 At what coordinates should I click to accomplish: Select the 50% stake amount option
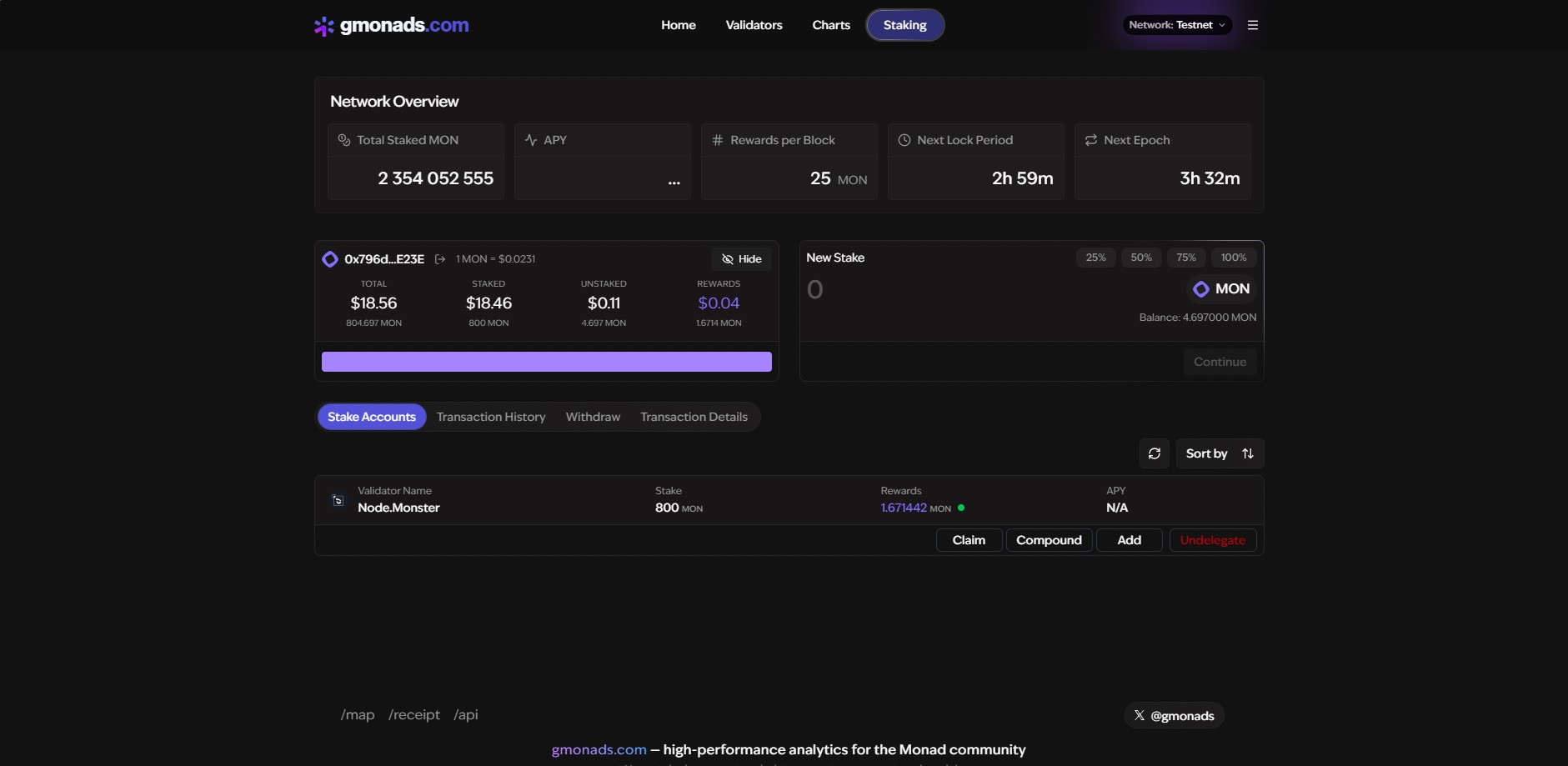click(1141, 257)
